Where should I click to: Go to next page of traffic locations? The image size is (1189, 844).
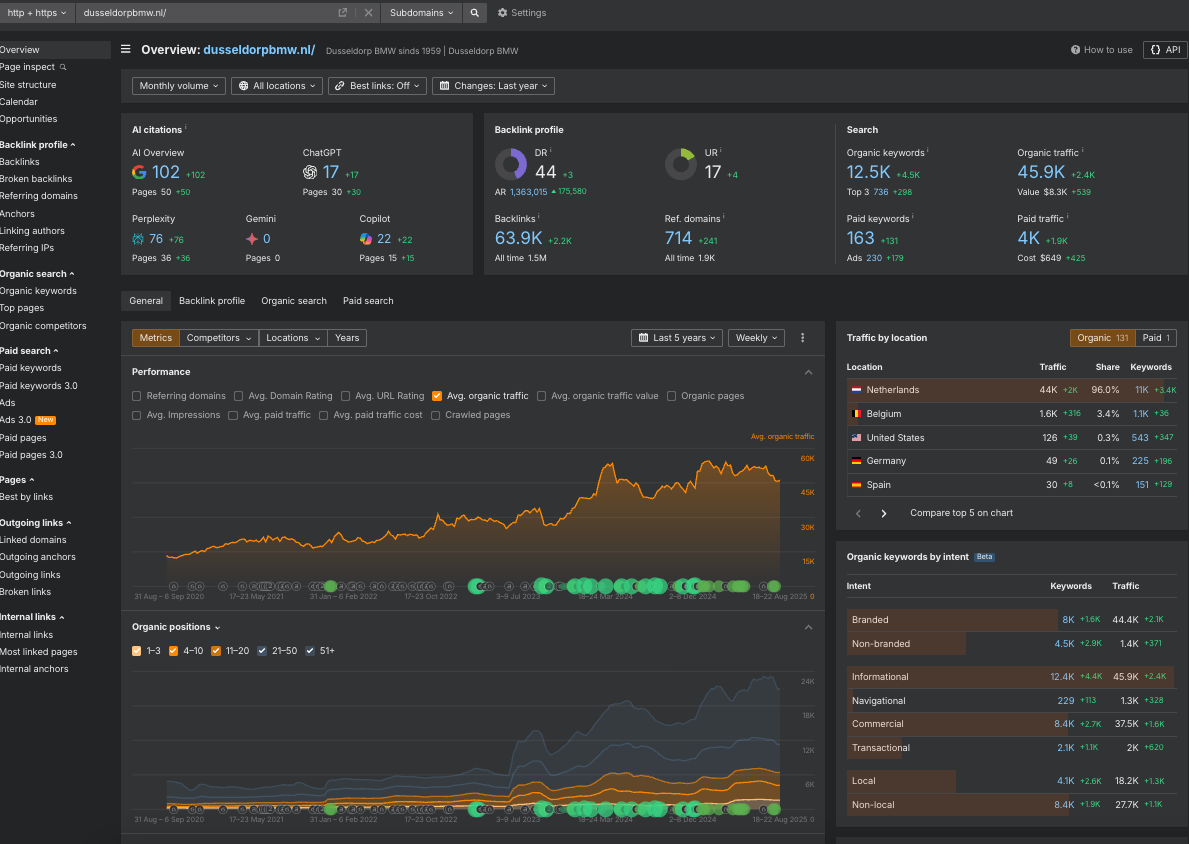point(883,513)
